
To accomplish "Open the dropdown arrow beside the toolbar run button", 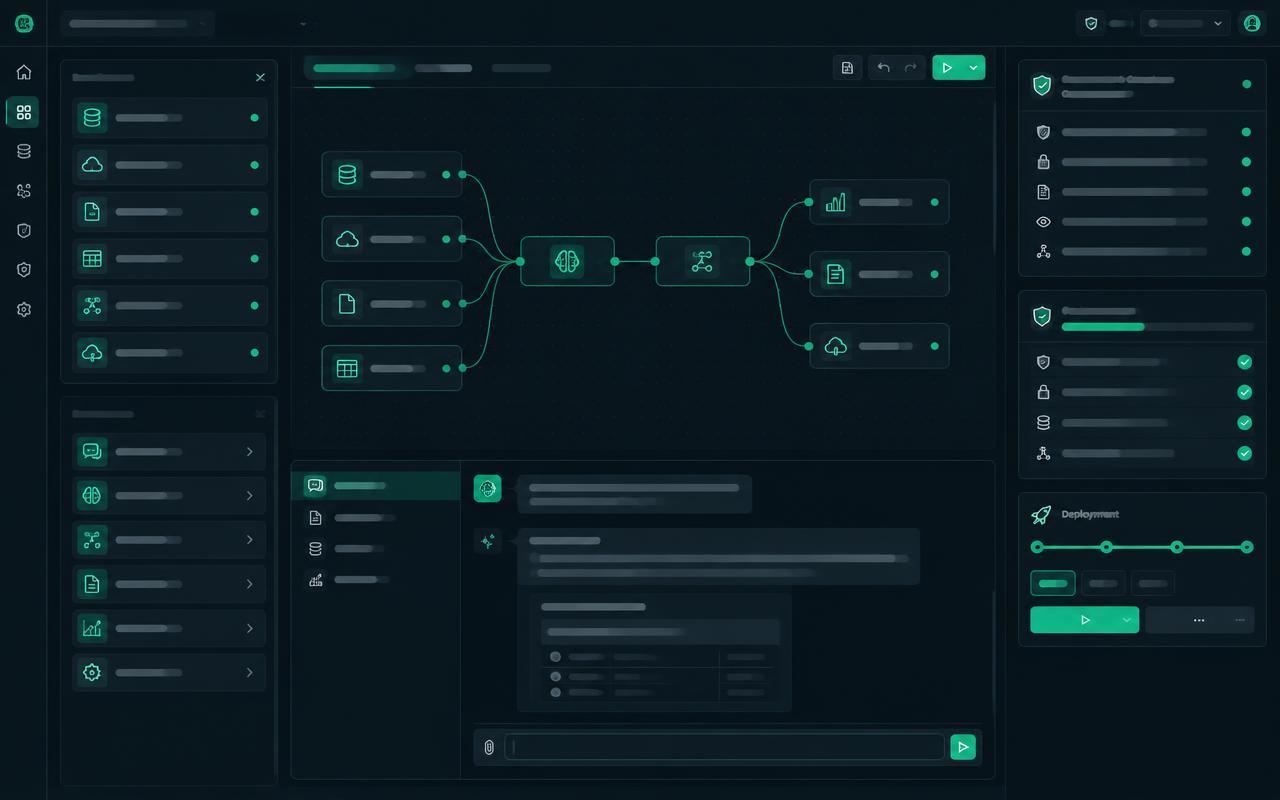I will [x=973, y=67].
